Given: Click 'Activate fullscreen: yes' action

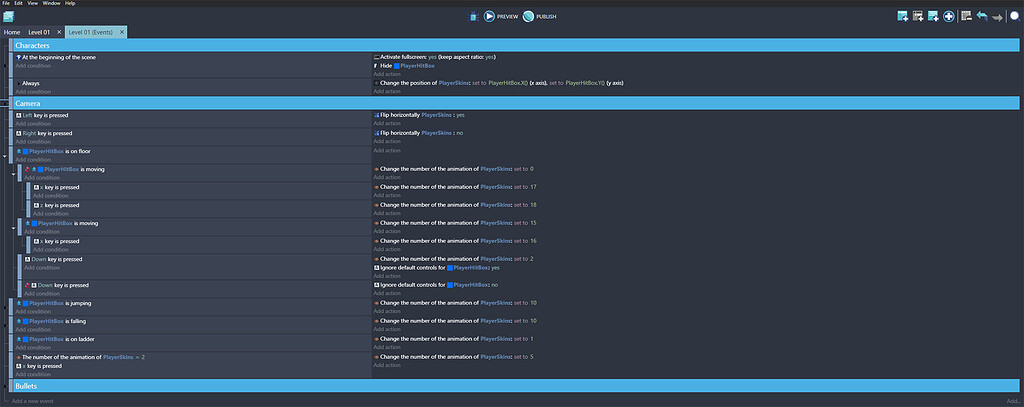Looking at the screenshot, I should pos(434,57).
